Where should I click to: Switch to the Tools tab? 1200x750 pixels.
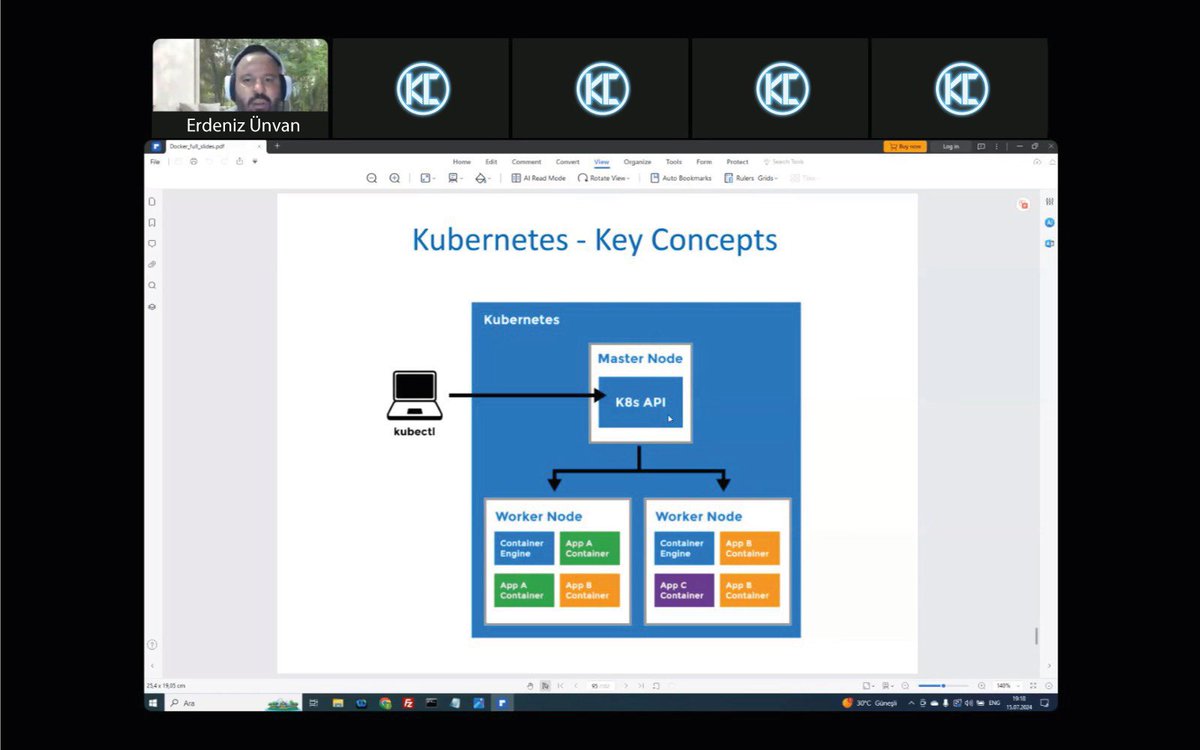[674, 161]
